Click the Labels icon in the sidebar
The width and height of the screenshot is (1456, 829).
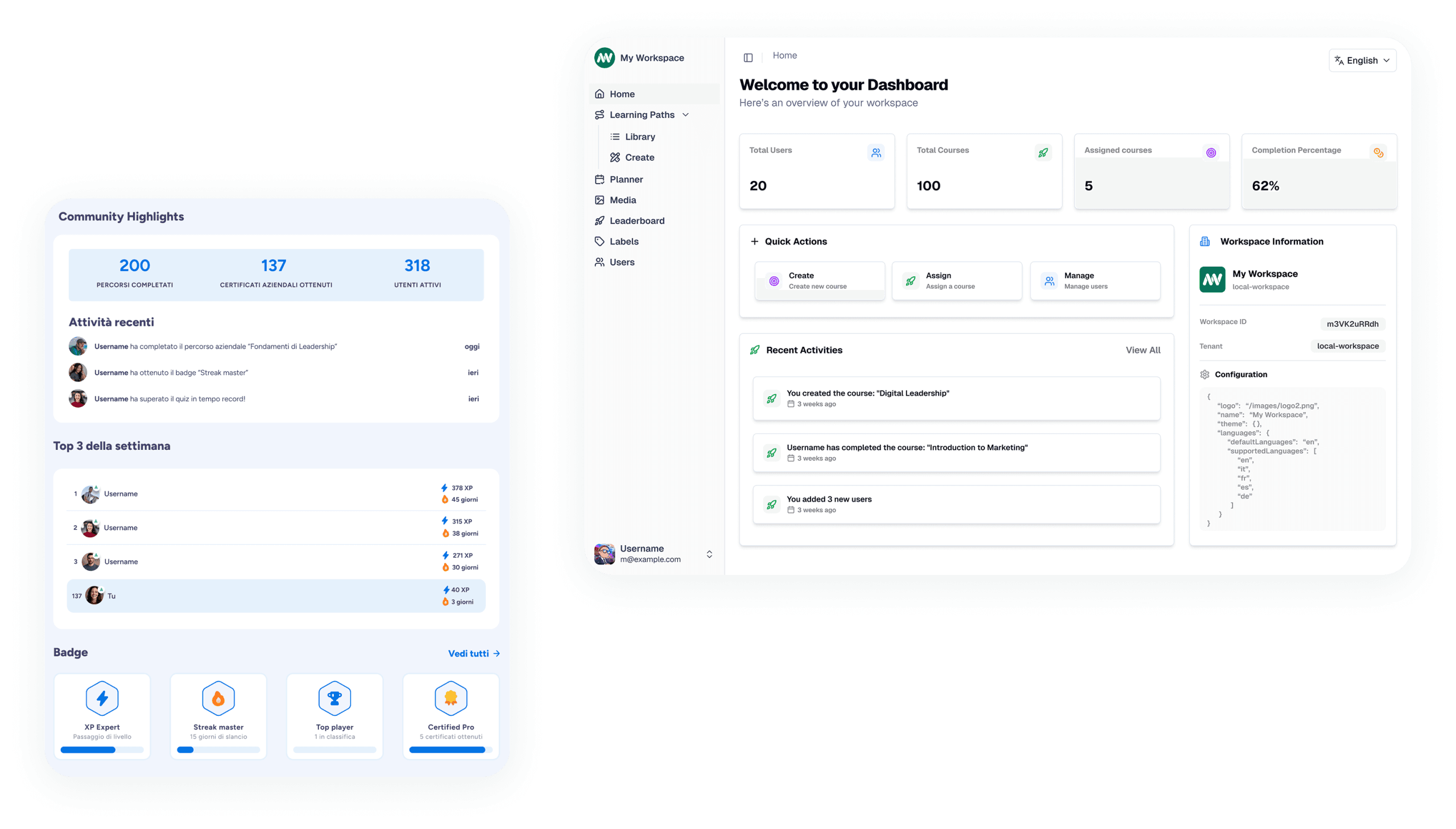[599, 241]
